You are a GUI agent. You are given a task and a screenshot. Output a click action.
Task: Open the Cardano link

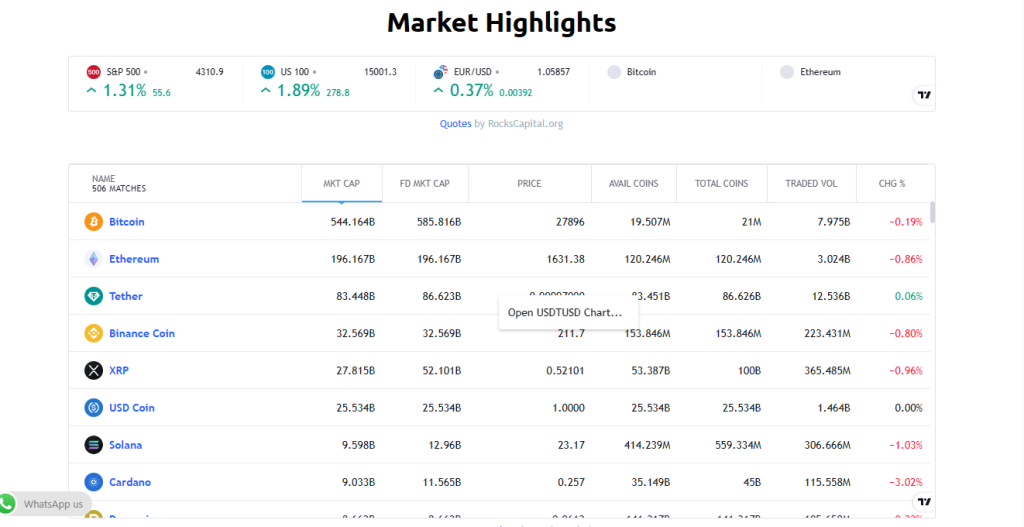tap(130, 482)
